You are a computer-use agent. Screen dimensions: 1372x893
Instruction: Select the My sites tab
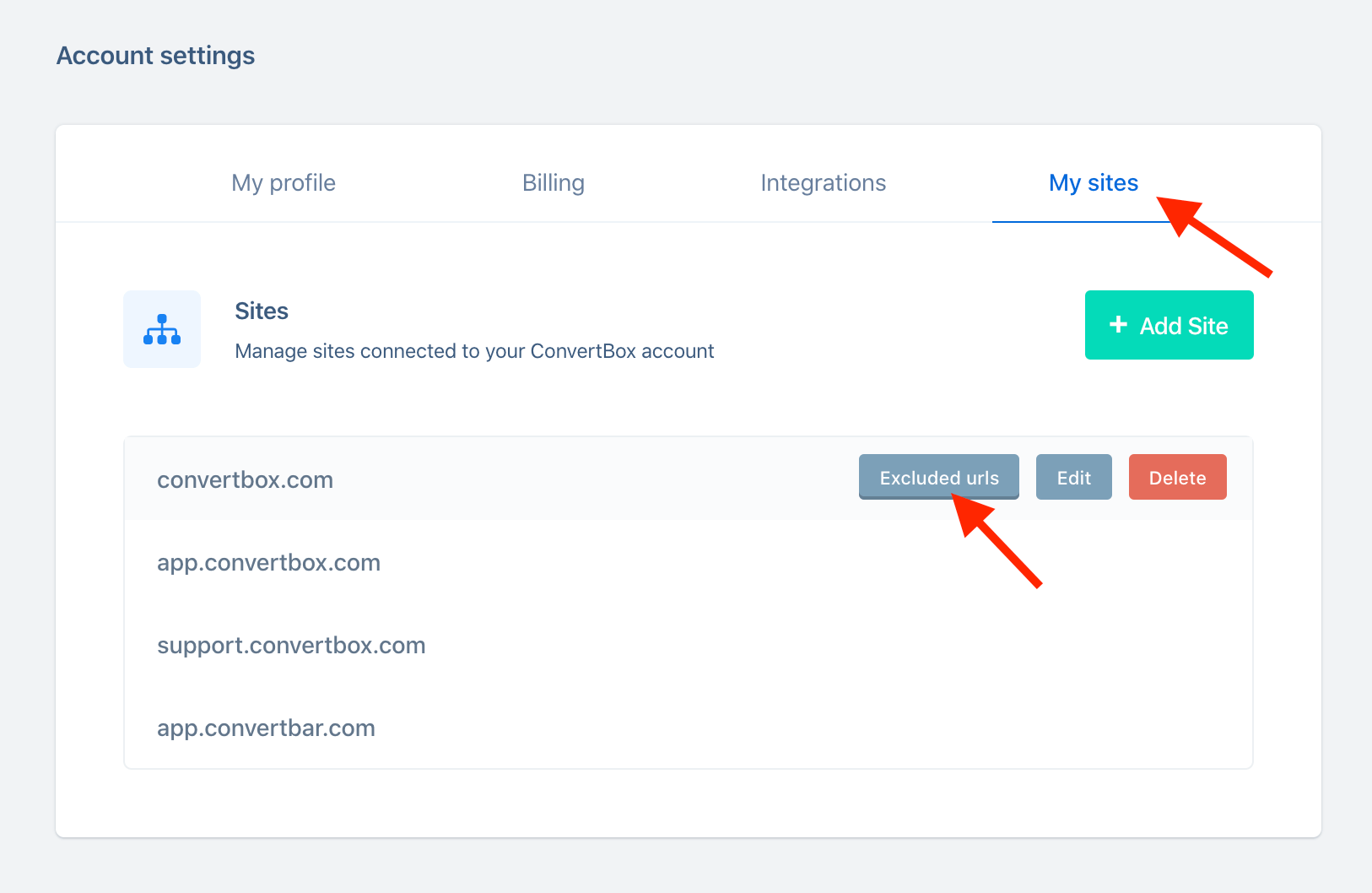click(x=1094, y=183)
